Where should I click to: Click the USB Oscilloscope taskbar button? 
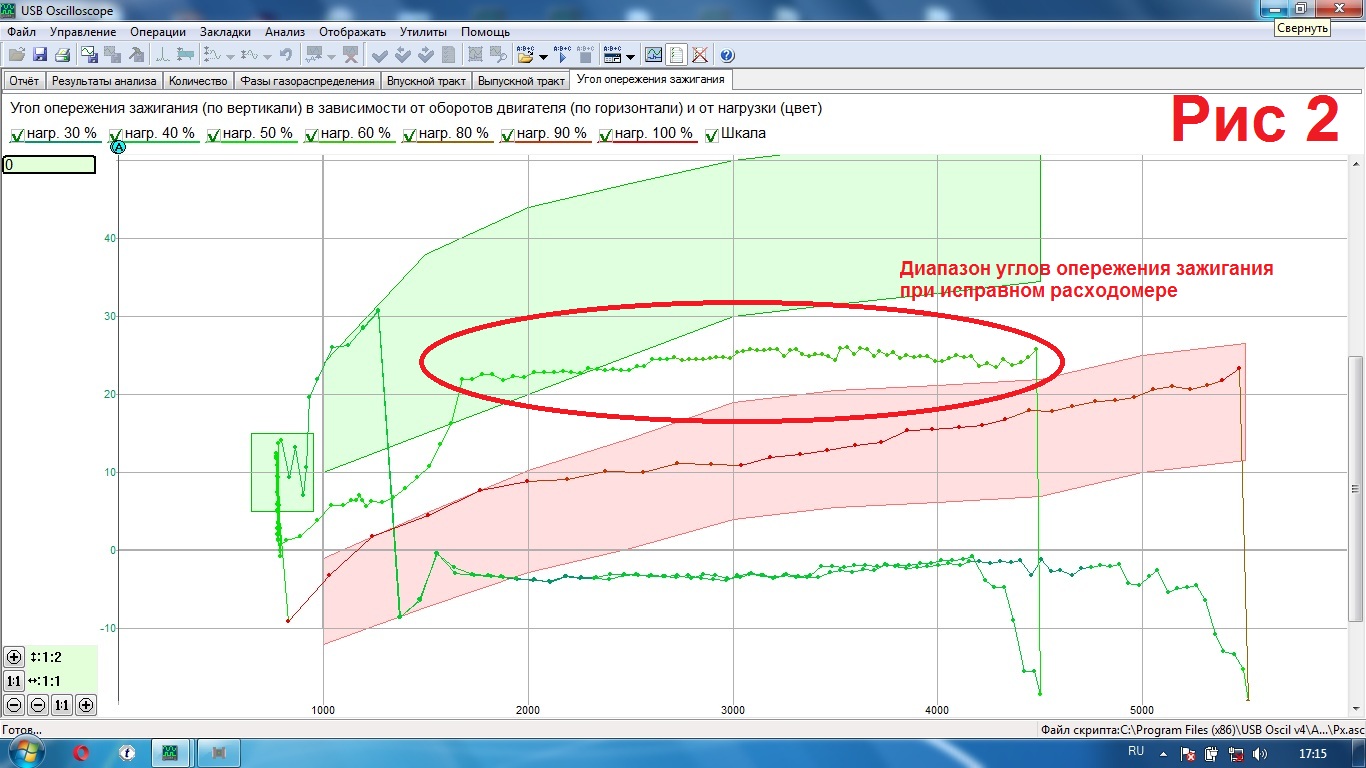pos(171,752)
